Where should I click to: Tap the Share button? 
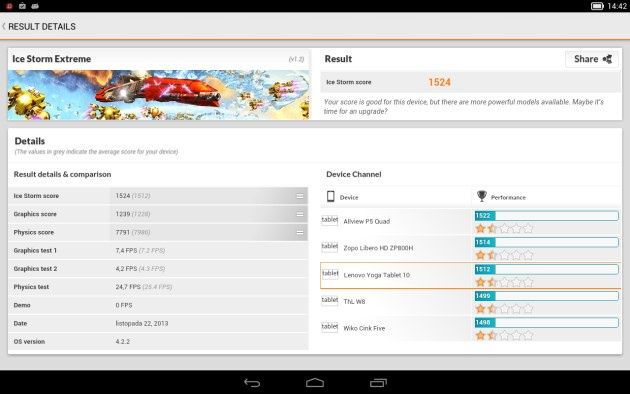(591, 59)
